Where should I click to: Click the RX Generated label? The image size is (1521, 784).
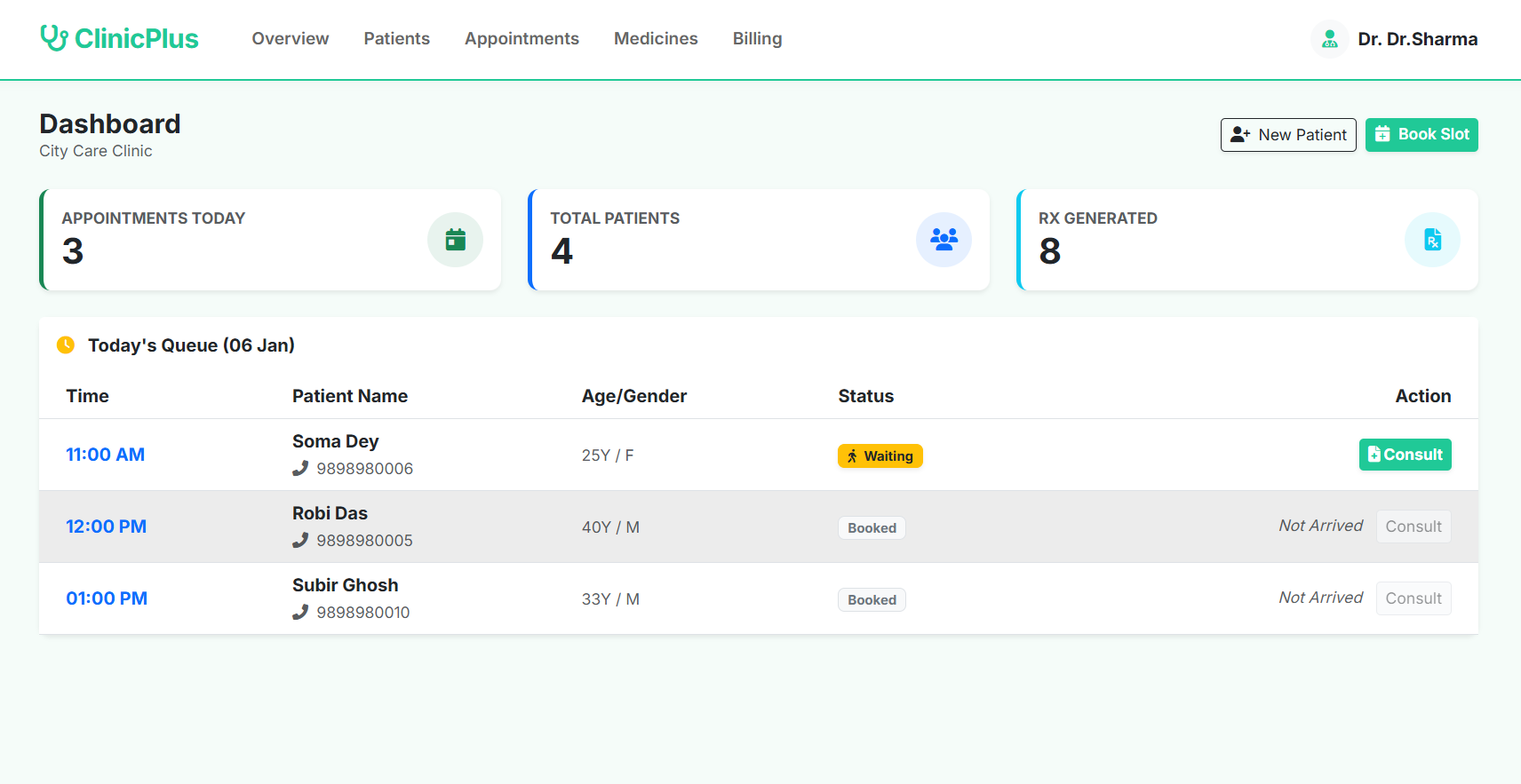pos(1098,218)
